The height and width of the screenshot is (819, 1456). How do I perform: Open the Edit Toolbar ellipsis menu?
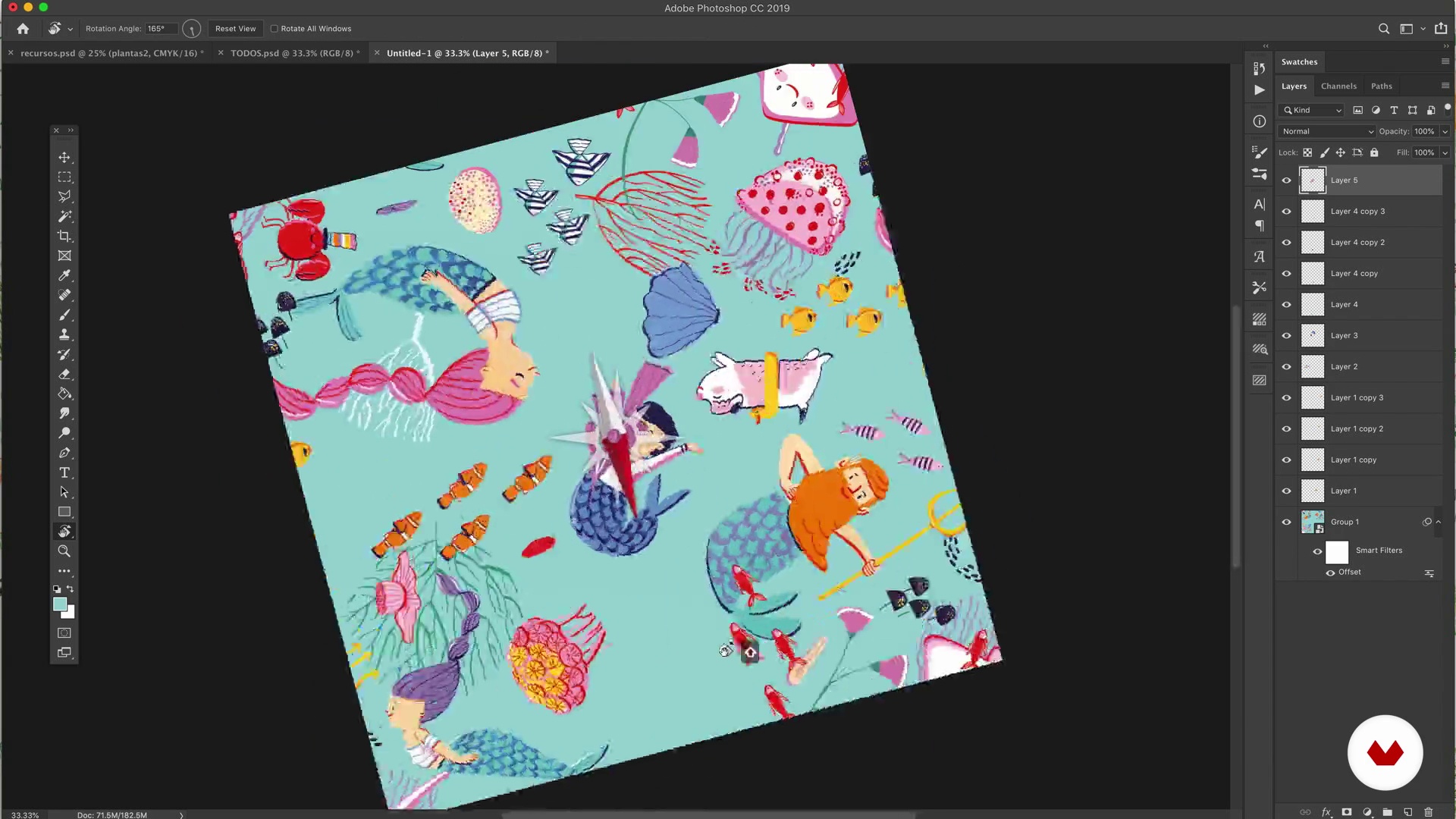click(64, 571)
